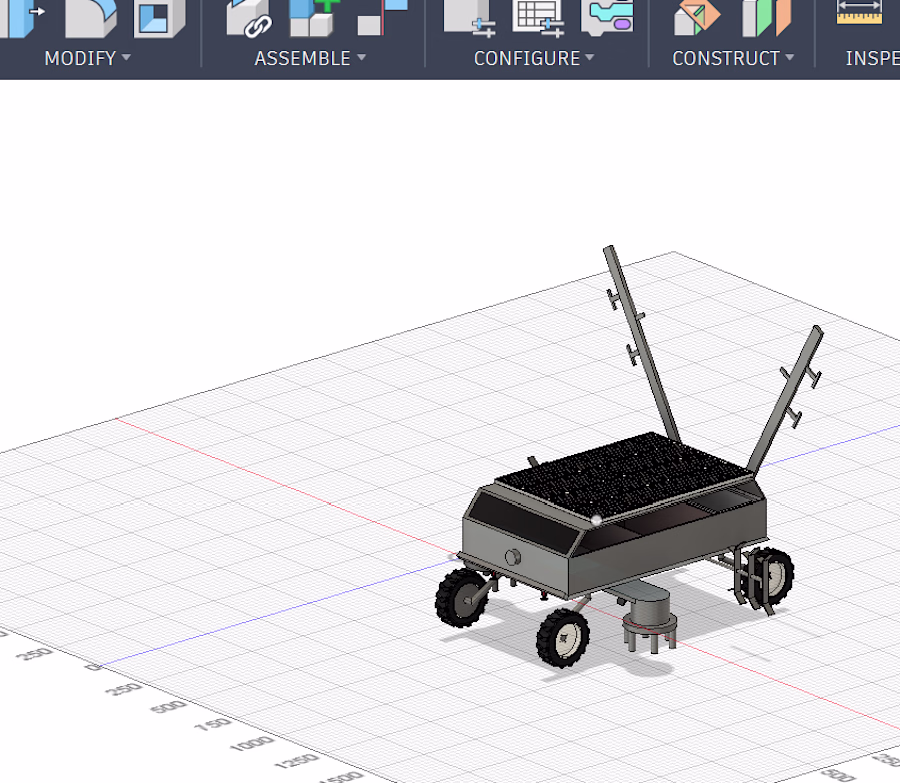This screenshot has width=900, height=783.
Task: Open the CONSTRUCT dropdown menu
Action: click(x=733, y=58)
